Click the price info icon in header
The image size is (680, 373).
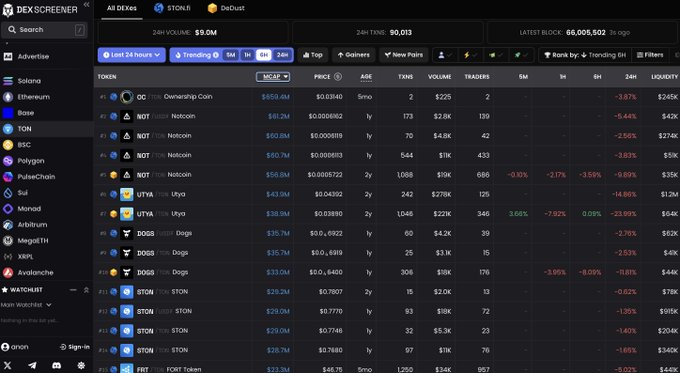click(338, 77)
